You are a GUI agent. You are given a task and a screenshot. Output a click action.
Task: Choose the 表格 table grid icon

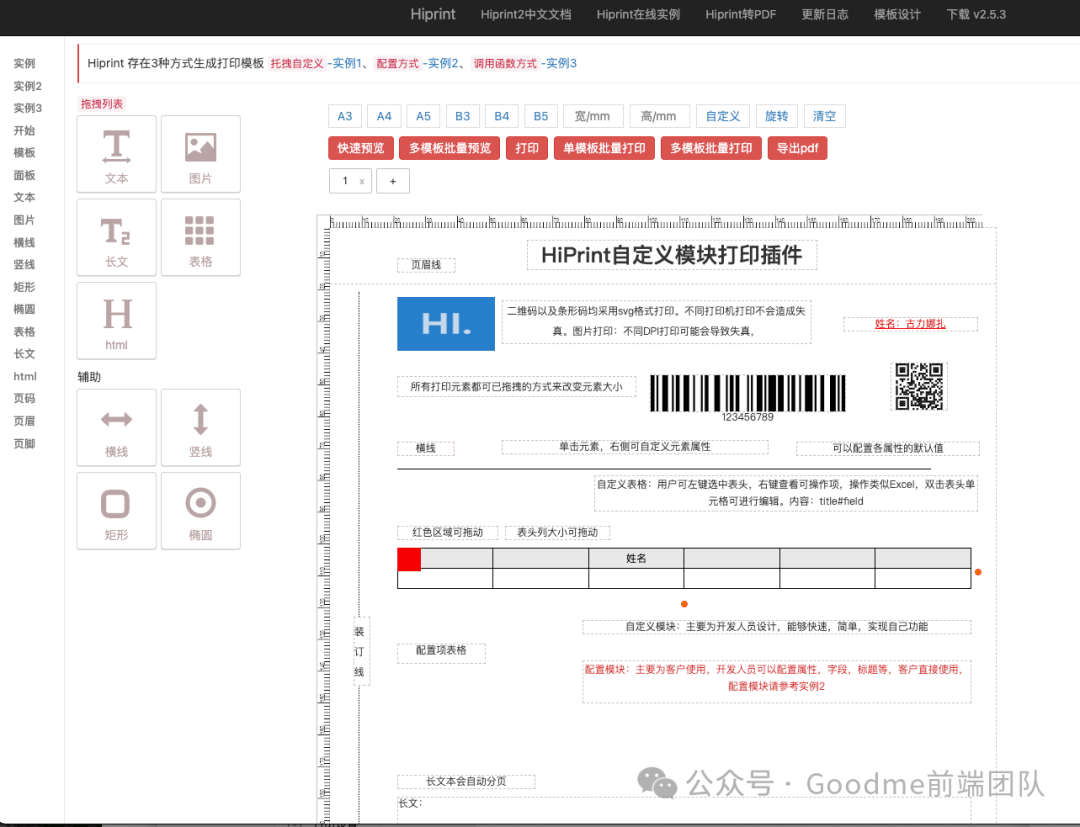(x=200, y=232)
